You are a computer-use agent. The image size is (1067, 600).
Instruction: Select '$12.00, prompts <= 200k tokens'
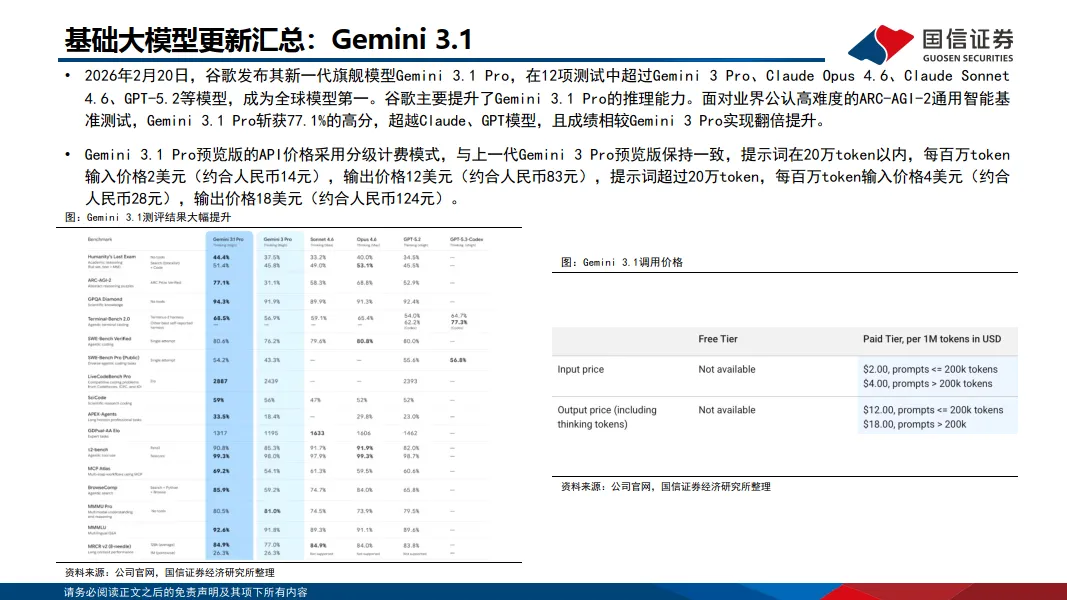coord(933,410)
